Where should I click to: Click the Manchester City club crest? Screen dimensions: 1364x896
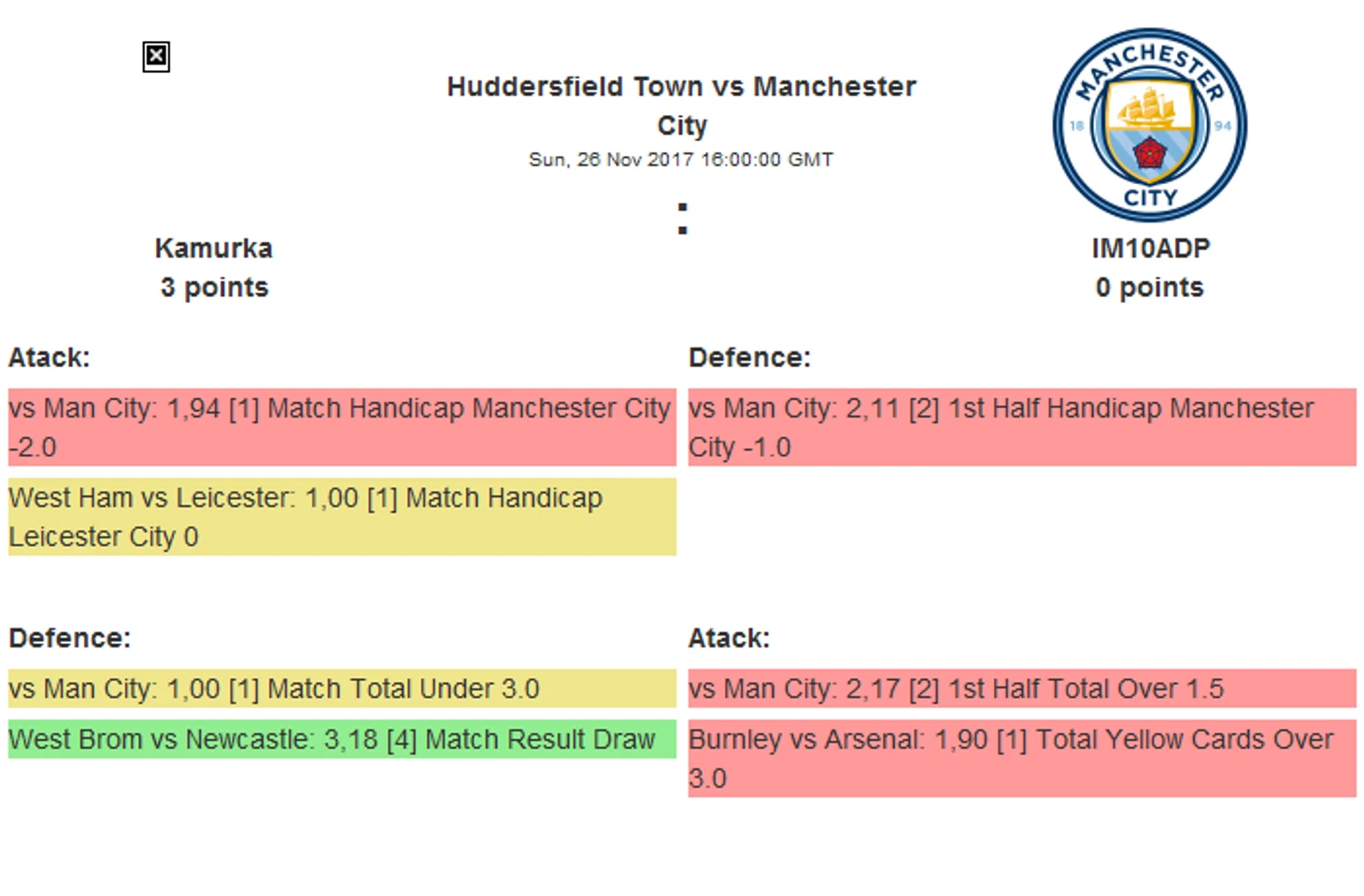(x=1149, y=124)
